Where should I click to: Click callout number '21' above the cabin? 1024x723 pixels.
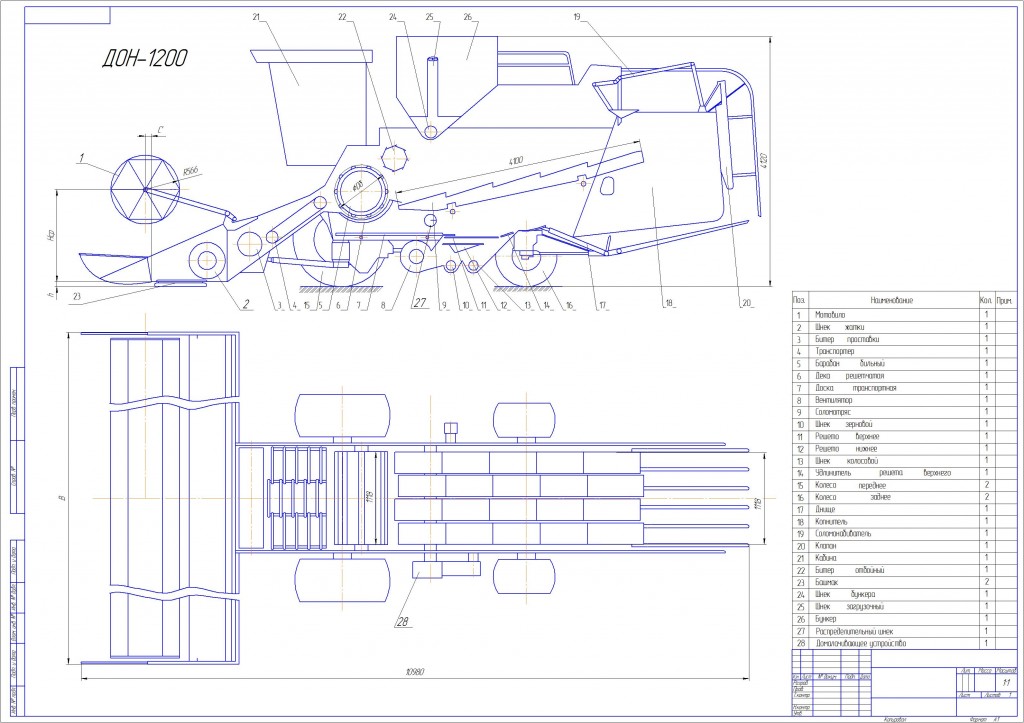tap(257, 17)
